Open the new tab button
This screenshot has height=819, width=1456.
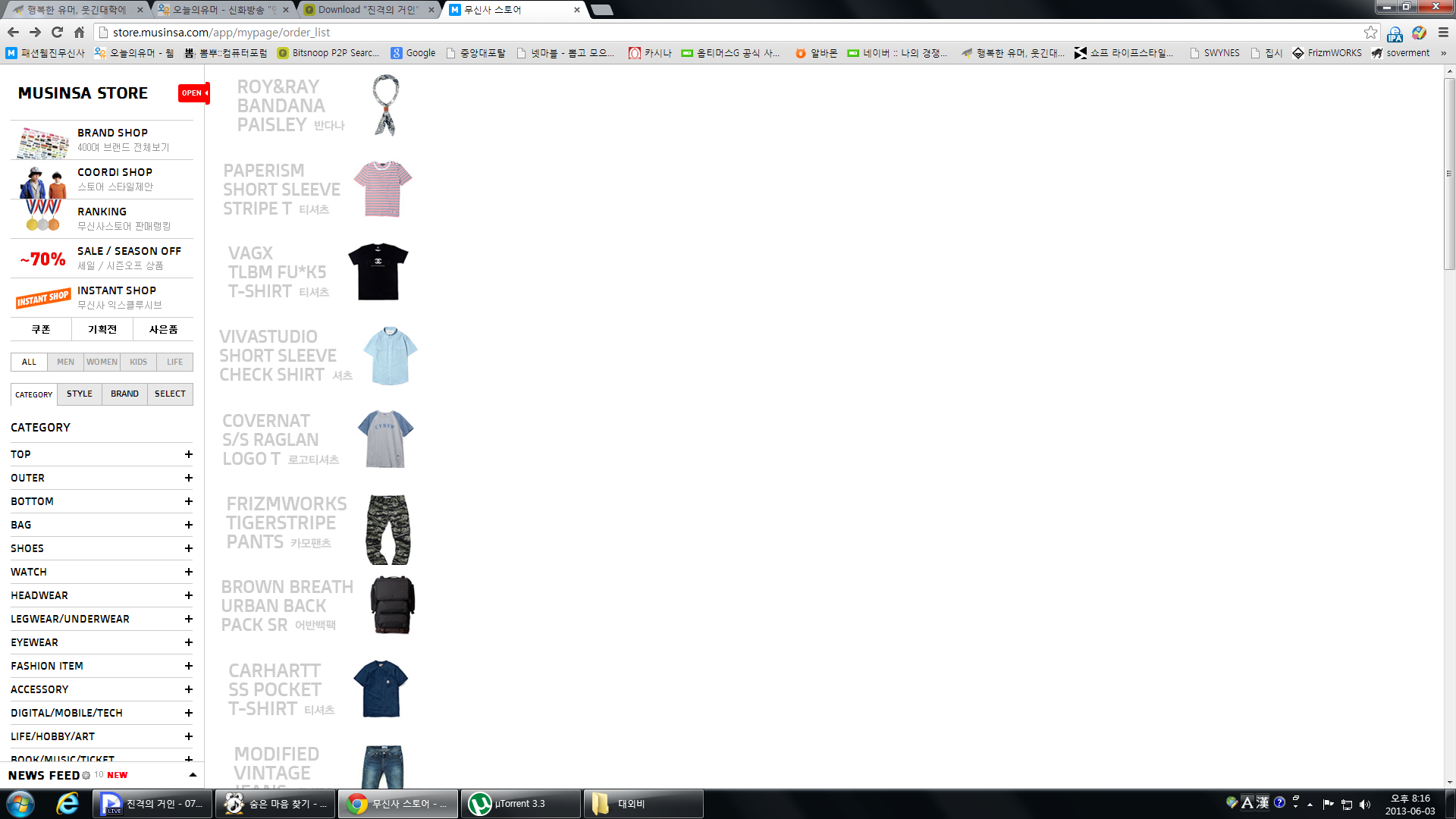tap(601, 10)
